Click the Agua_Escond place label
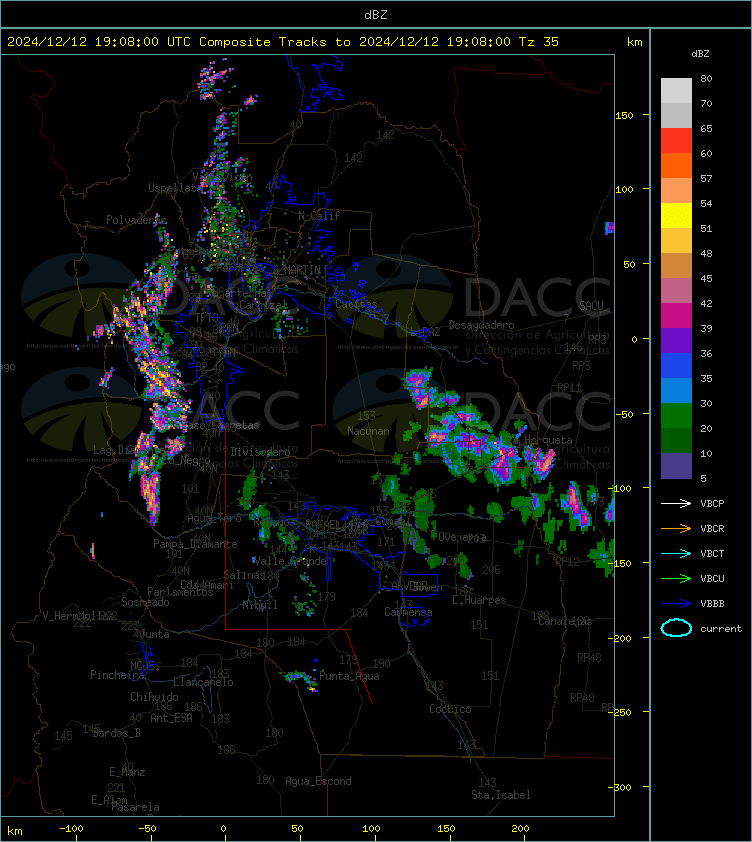The width and height of the screenshot is (752, 842). [318, 781]
